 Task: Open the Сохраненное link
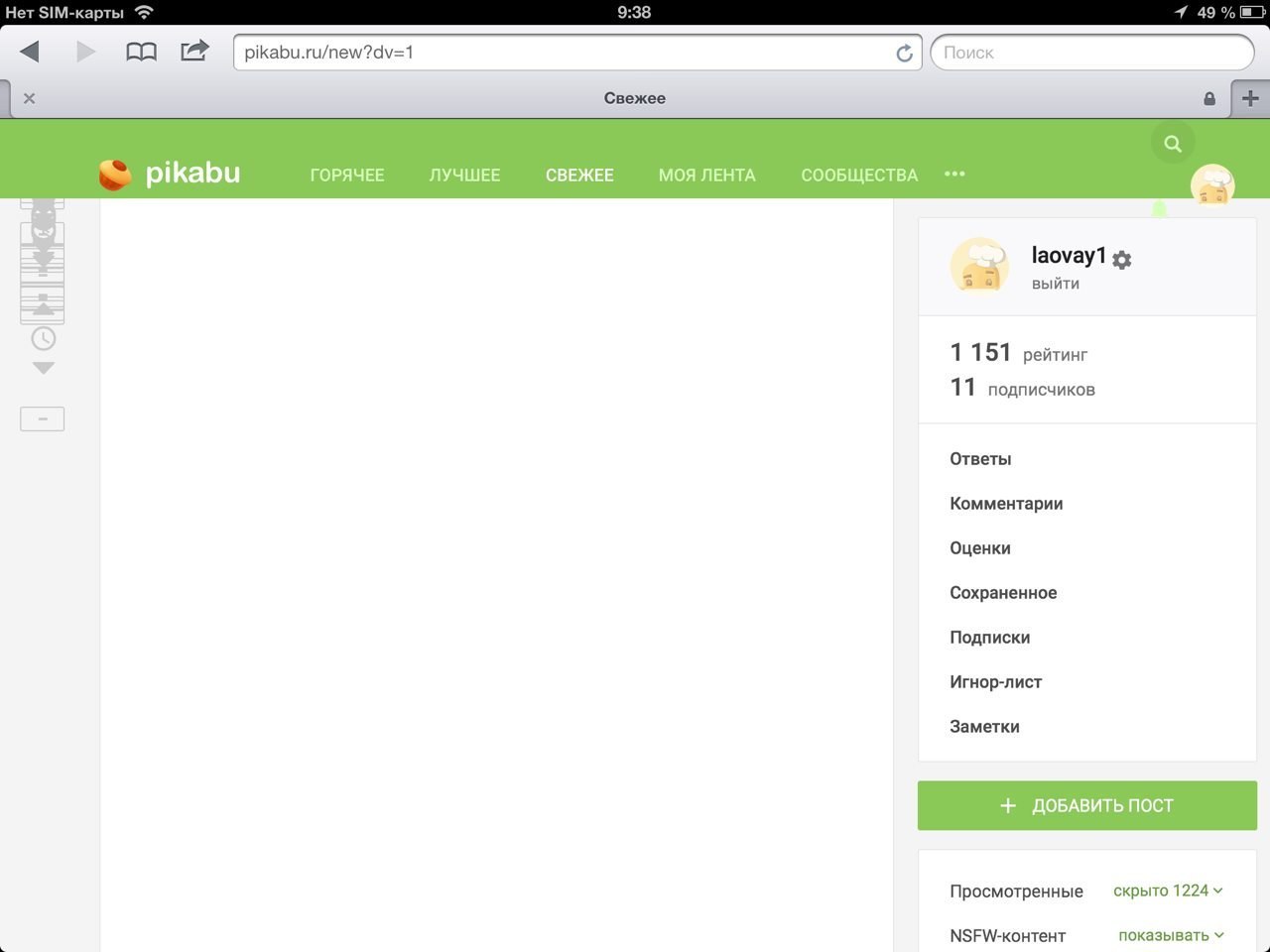(1003, 593)
